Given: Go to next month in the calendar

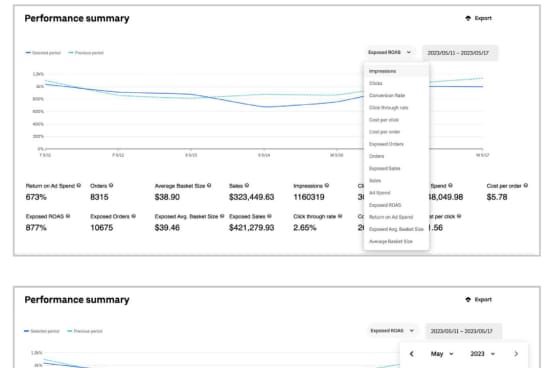Looking at the screenshot, I should [516, 354].
